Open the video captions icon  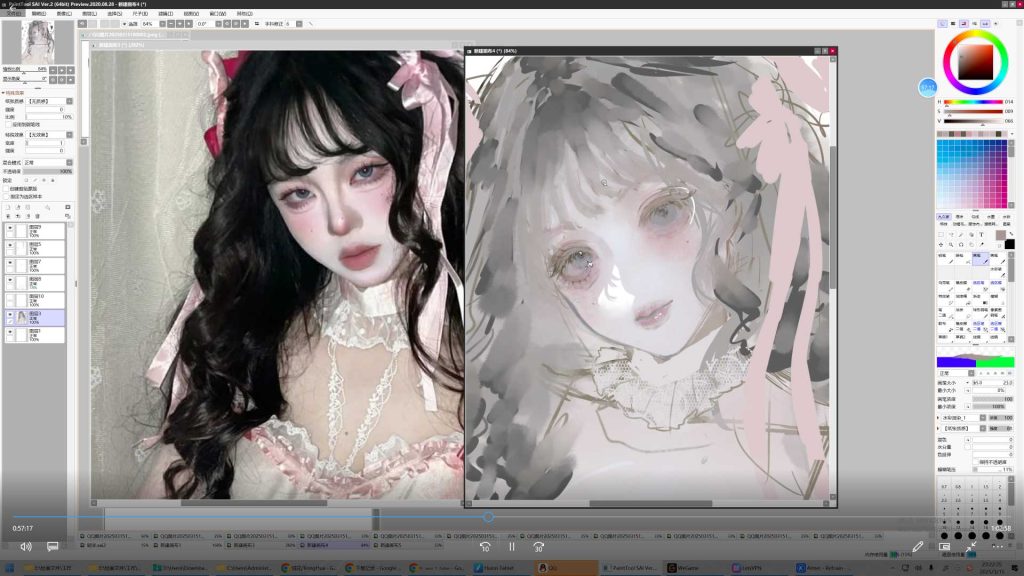[x=52, y=547]
